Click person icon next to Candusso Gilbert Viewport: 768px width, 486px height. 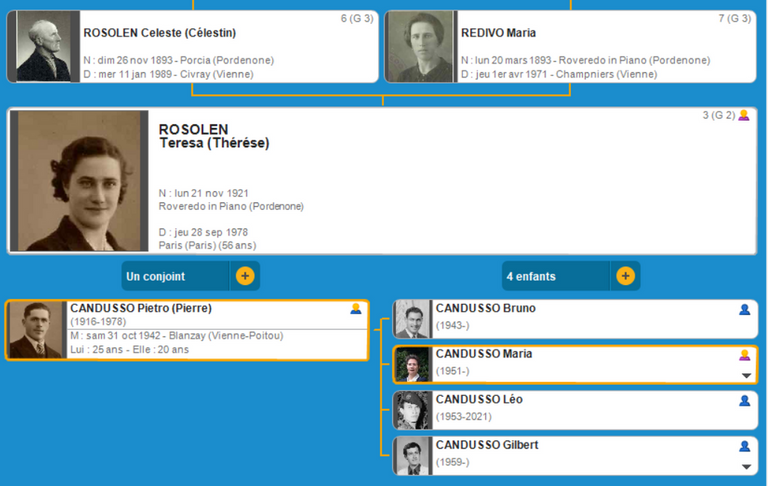click(x=744, y=446)
